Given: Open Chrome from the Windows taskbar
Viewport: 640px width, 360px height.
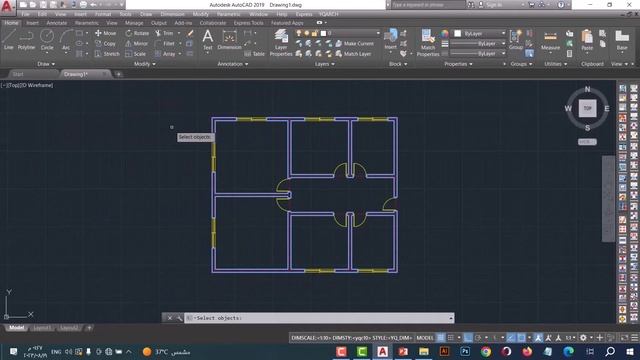Looking at the screenshot, I should click(485, 351).
